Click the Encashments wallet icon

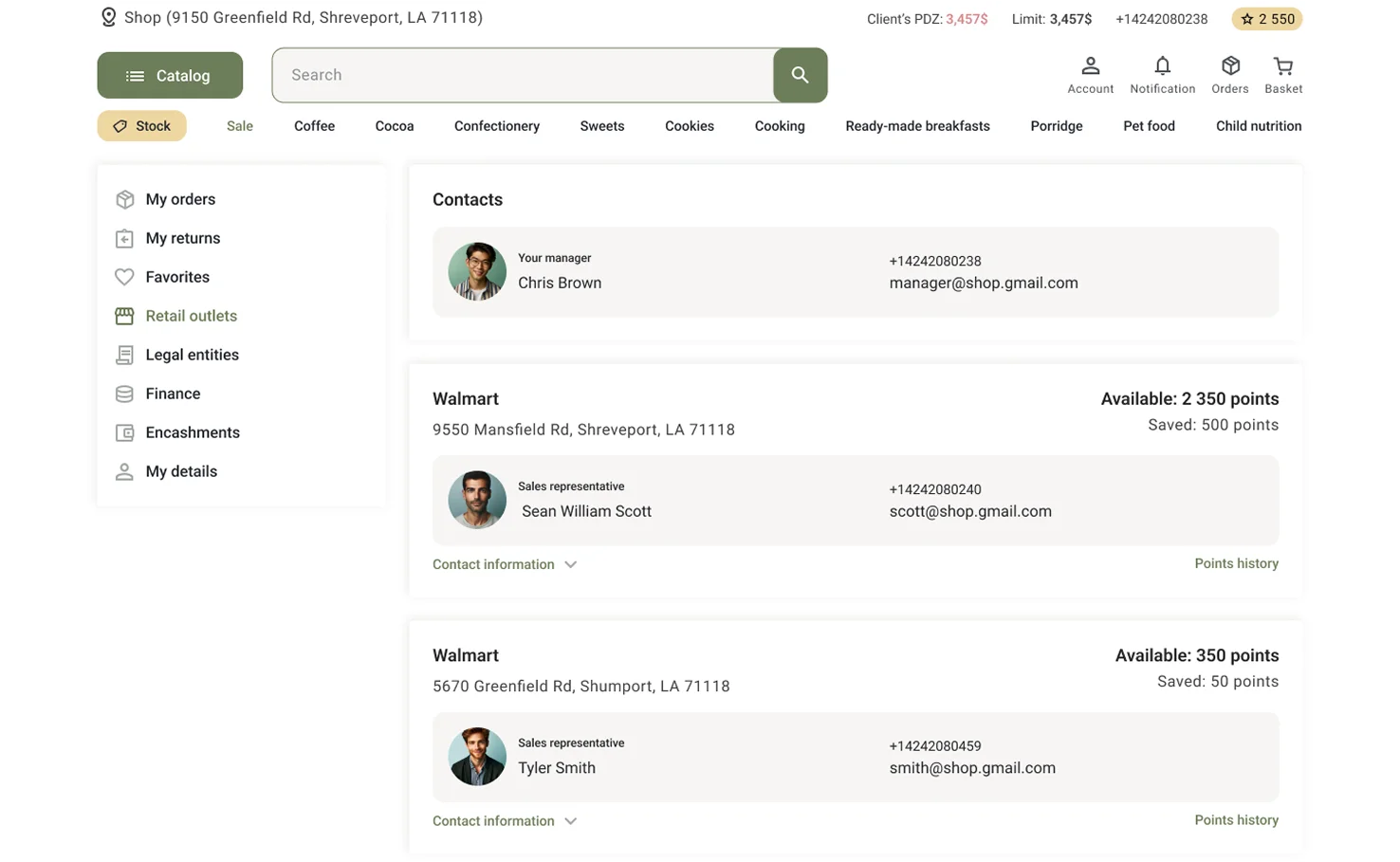[124, 432]
